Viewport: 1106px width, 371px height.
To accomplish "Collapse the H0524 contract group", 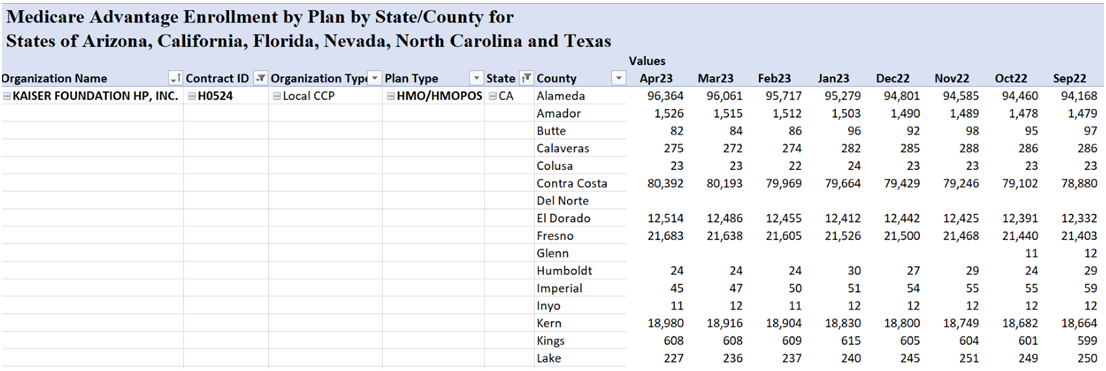I will (x=191, y=96).
